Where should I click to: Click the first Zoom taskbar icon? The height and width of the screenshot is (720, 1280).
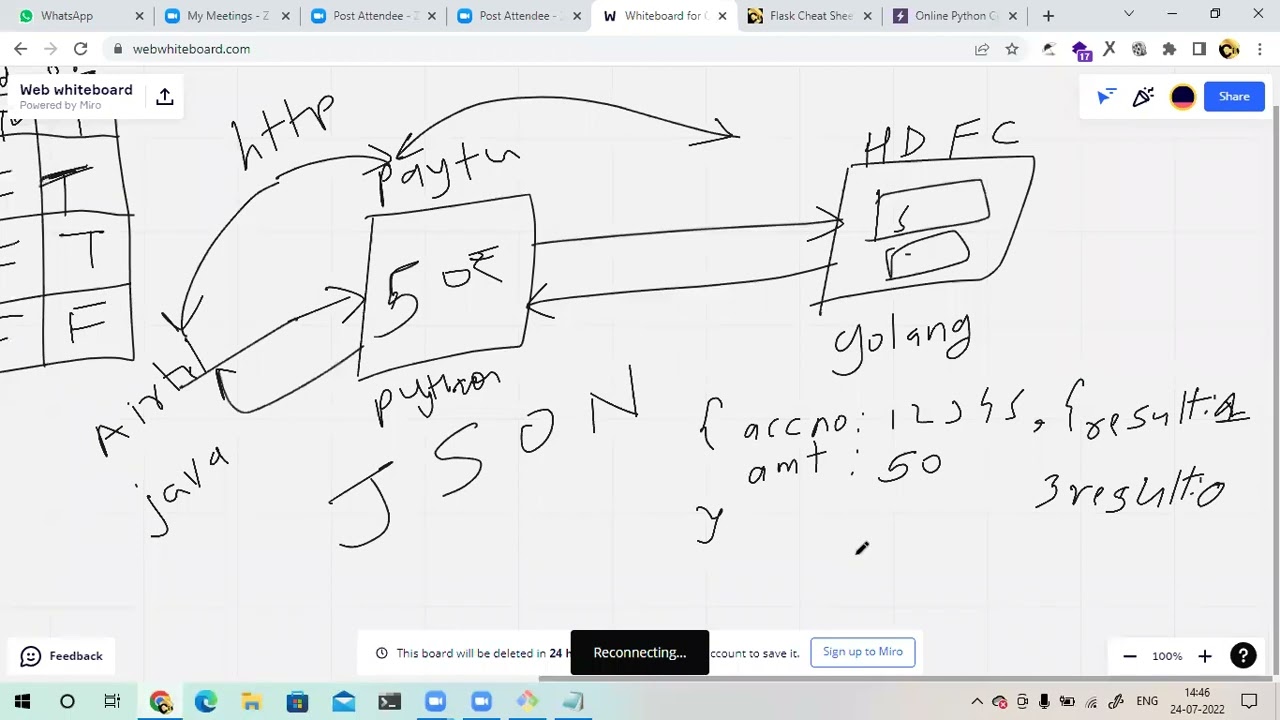click(435, 702)
